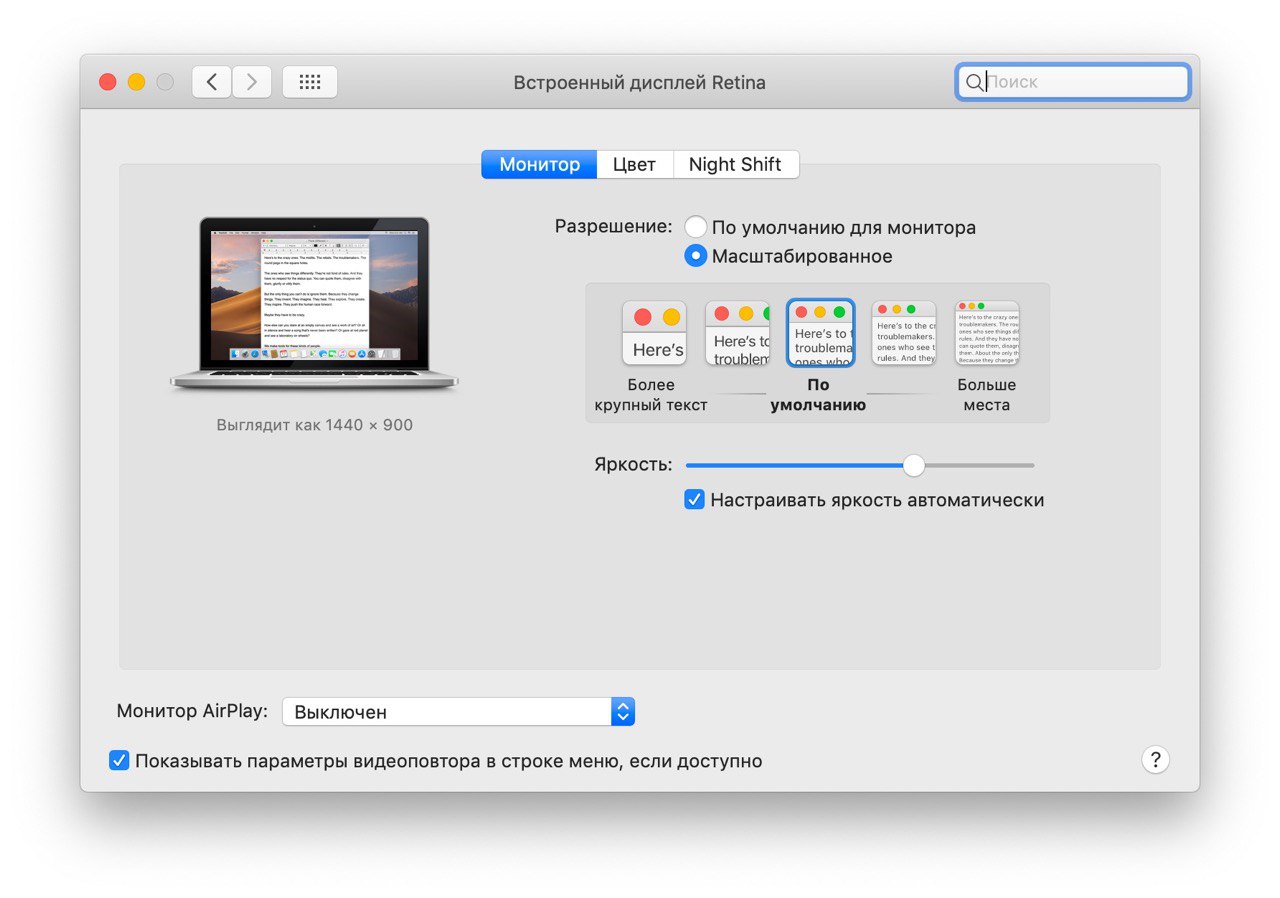Open the Цвет tab

click(x=634, y=164)
